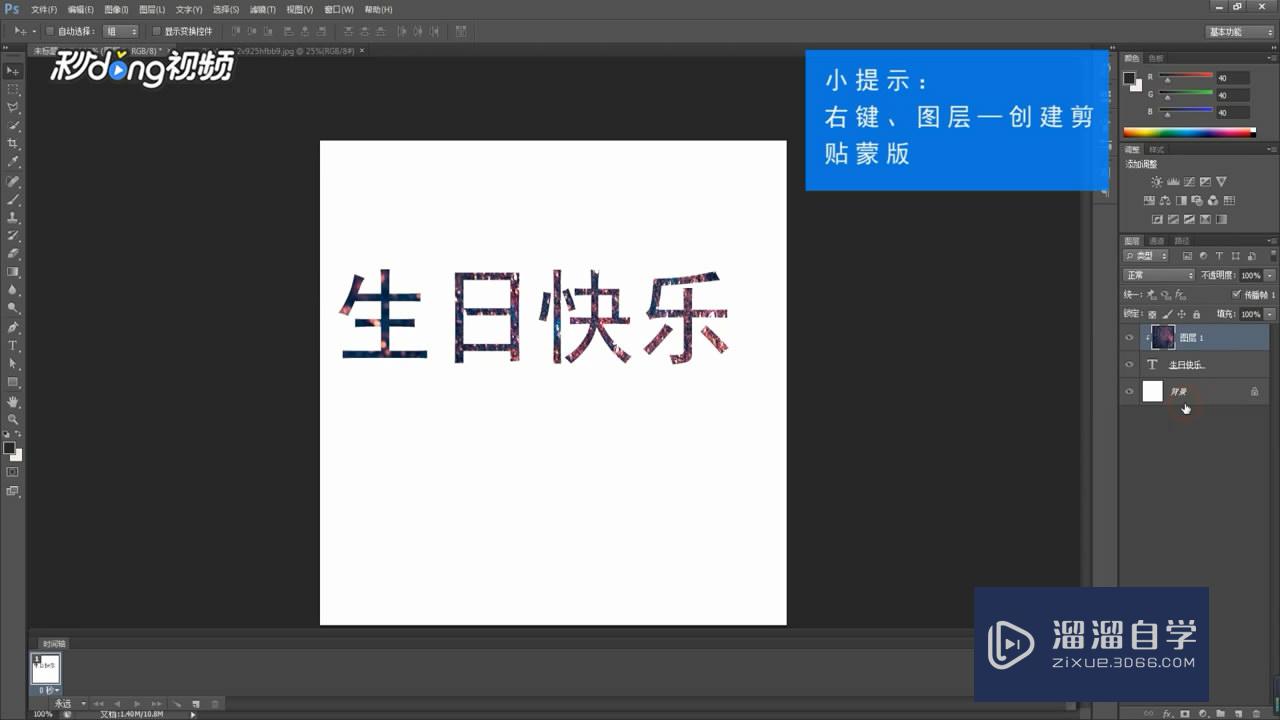Play the timeline animation
Screen dimensions: 1280x720
click(137, 704)
